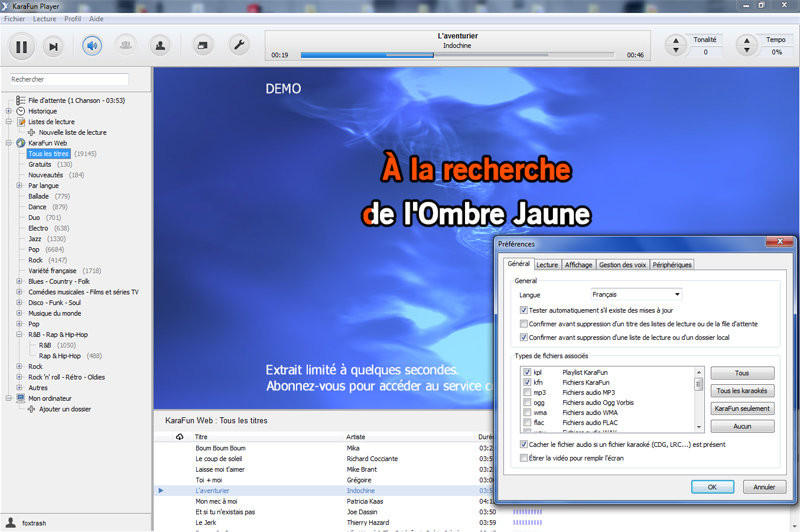Open the second screen display icon
The width and height of the screenshot is (800, 532).
[203, 46]
